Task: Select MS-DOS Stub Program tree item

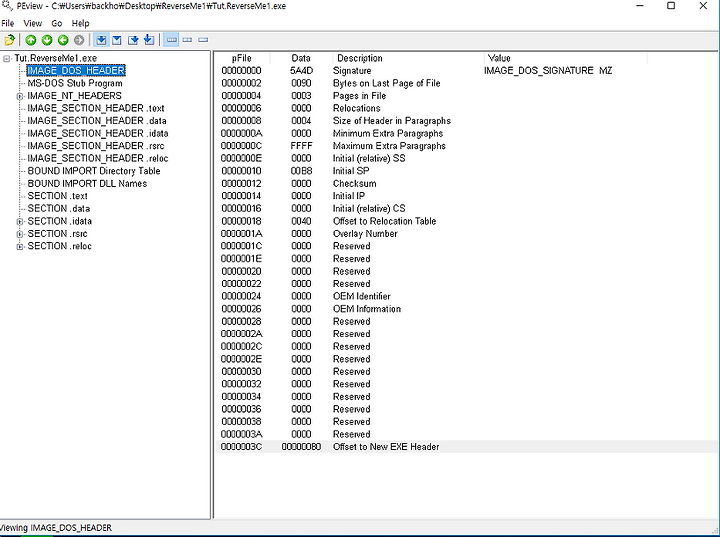Action: click(x=75, y=83)
